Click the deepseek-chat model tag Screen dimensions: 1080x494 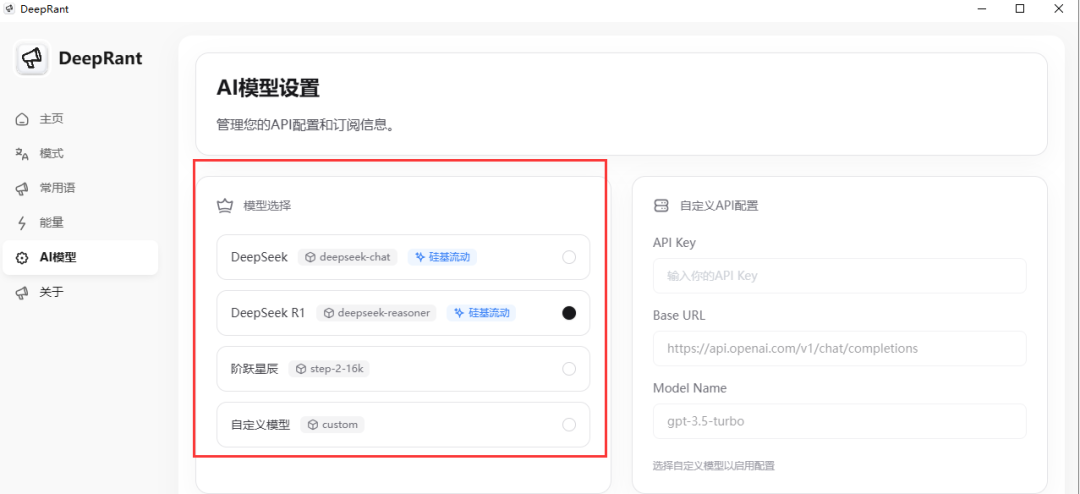[x=348, y=257]
